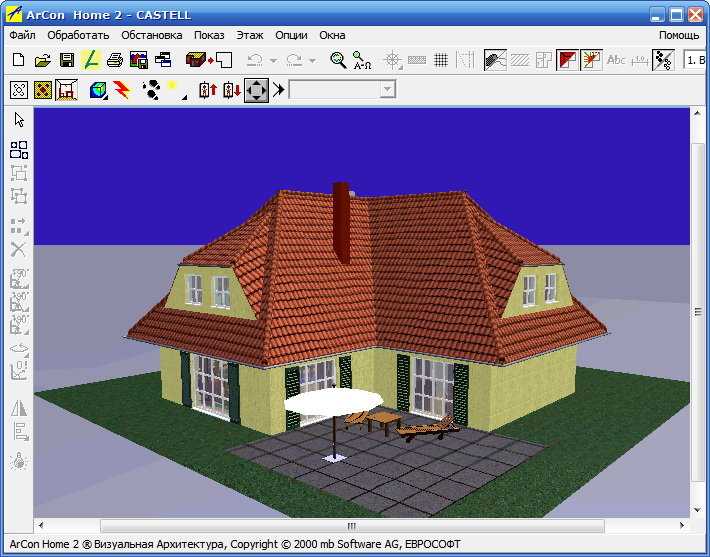The width and height of the screenshot is (710, 557).
Task: Click the red chimney on the house roof
Action: pyautogui.click(x=341, y=222)
